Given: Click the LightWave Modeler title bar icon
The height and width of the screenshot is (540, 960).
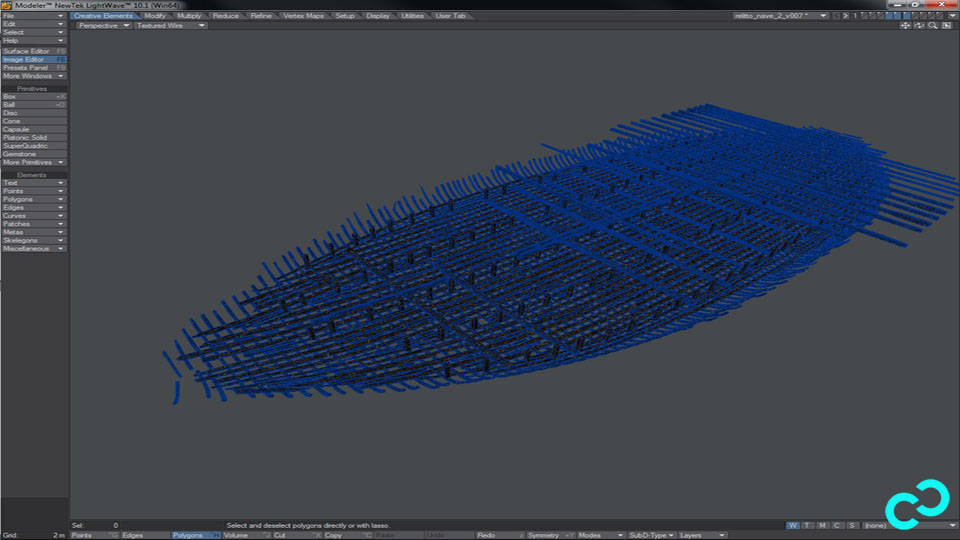Looking at the screenshot, I should tap(6, 5).
